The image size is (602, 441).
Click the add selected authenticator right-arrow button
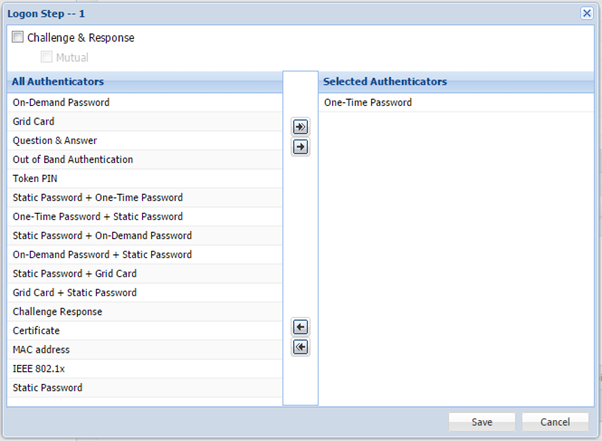pyautogui.click(x=300, y=147)
